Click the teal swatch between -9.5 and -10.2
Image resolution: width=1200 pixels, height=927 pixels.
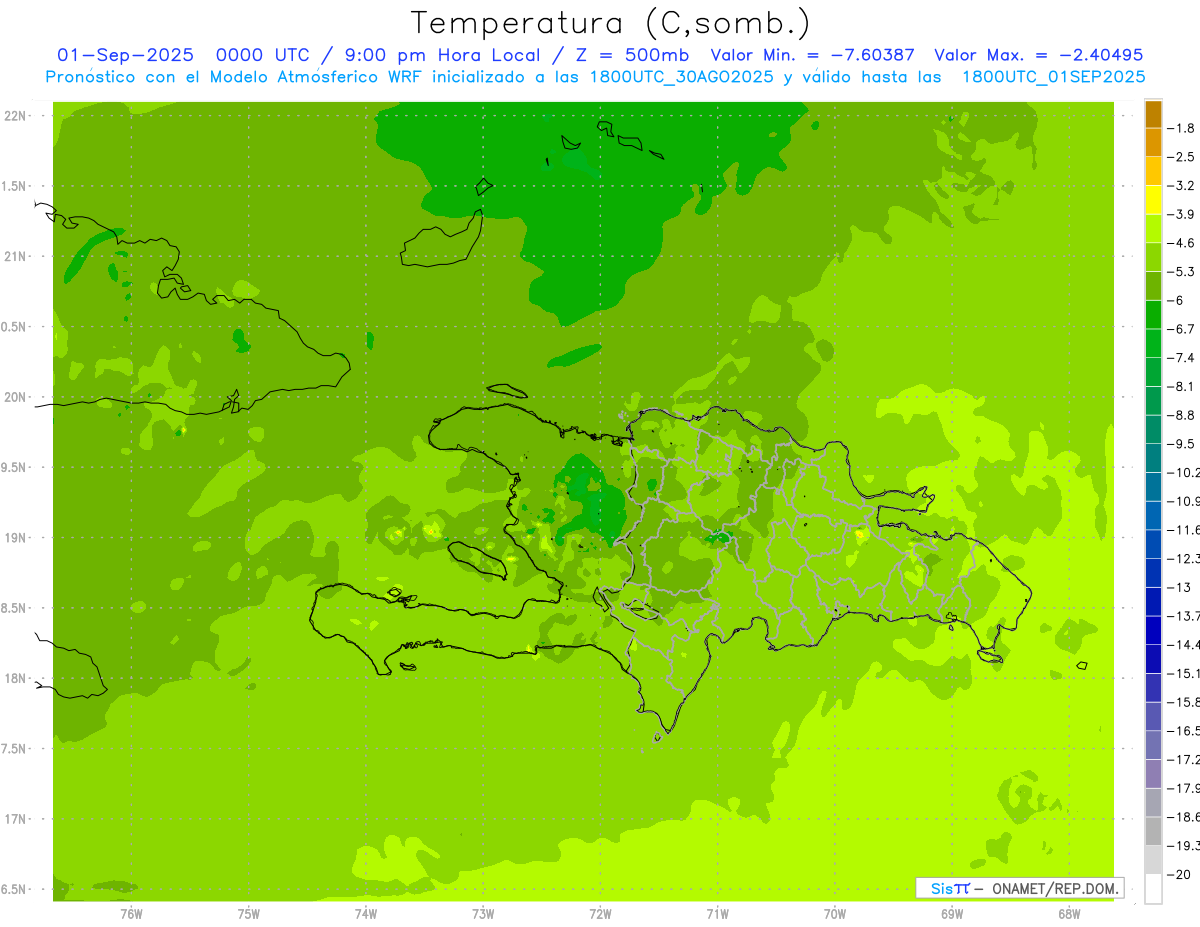coord(1153,458)
